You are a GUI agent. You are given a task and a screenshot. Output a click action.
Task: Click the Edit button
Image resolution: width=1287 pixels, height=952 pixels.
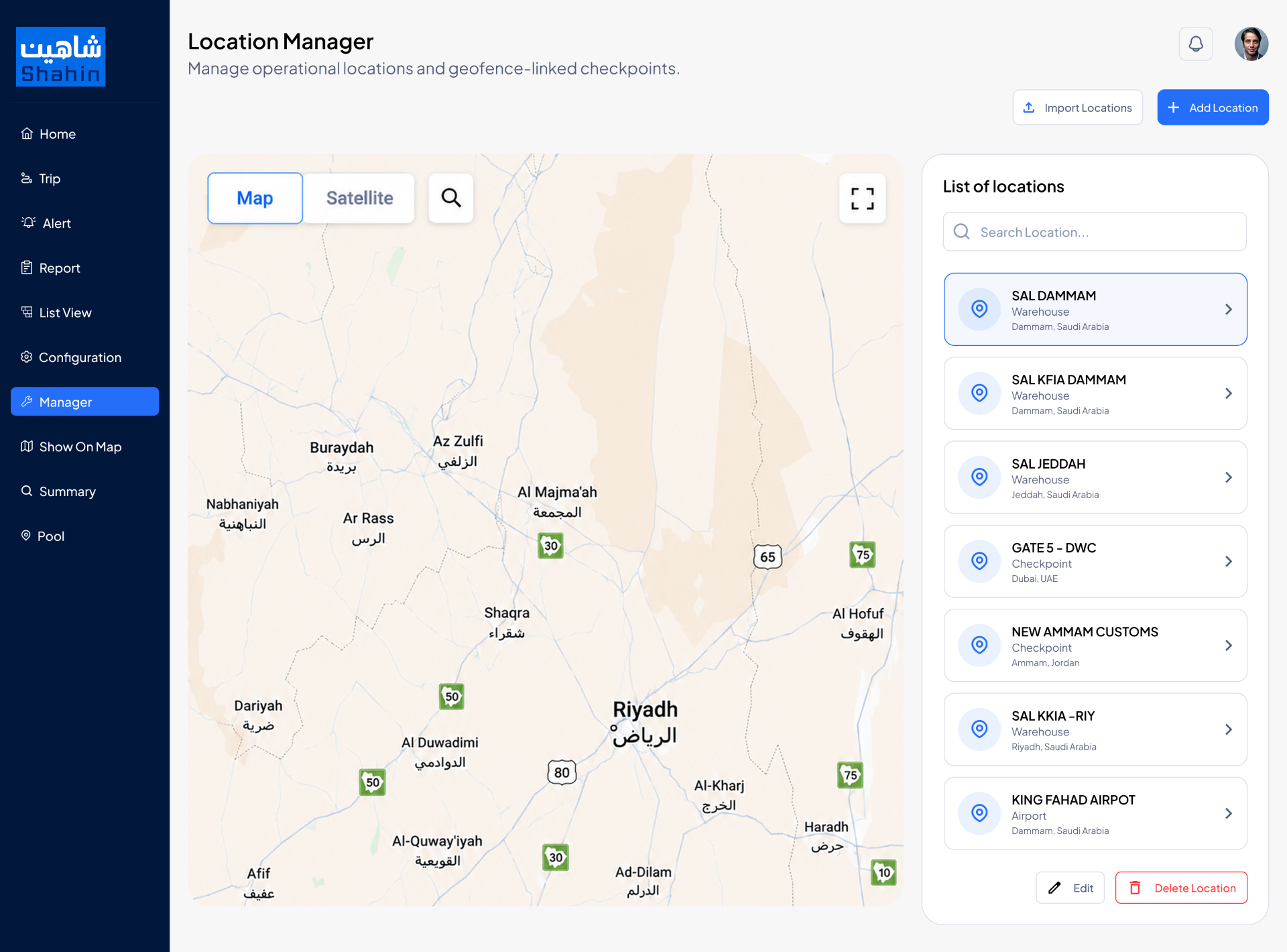pos(1070,888)
